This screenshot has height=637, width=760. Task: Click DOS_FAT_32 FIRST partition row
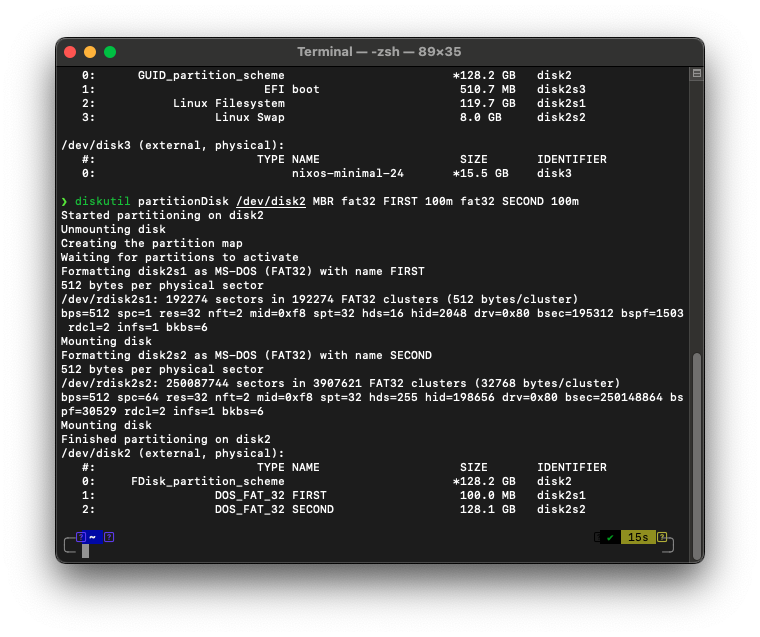[270, 495]
